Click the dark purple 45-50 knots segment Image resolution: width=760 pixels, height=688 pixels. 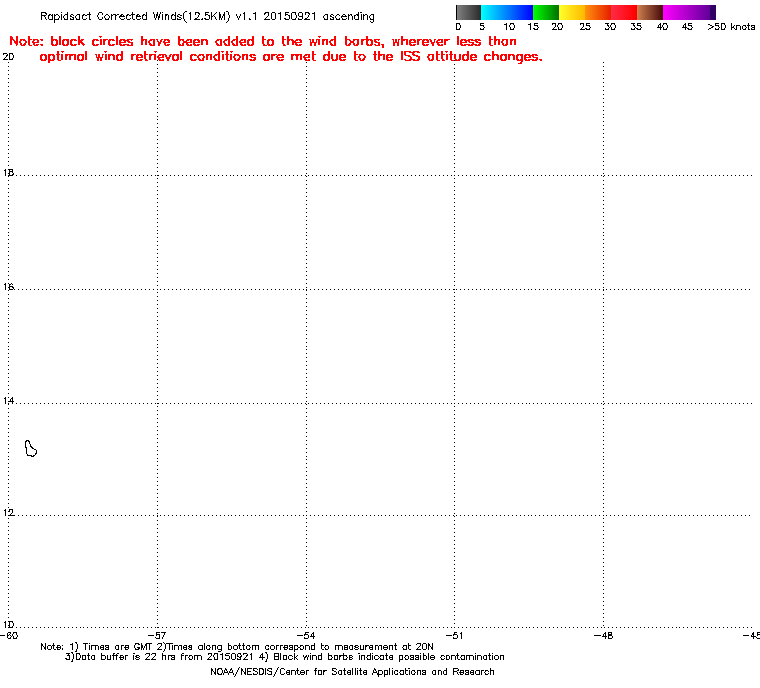(x=703, y=12)
